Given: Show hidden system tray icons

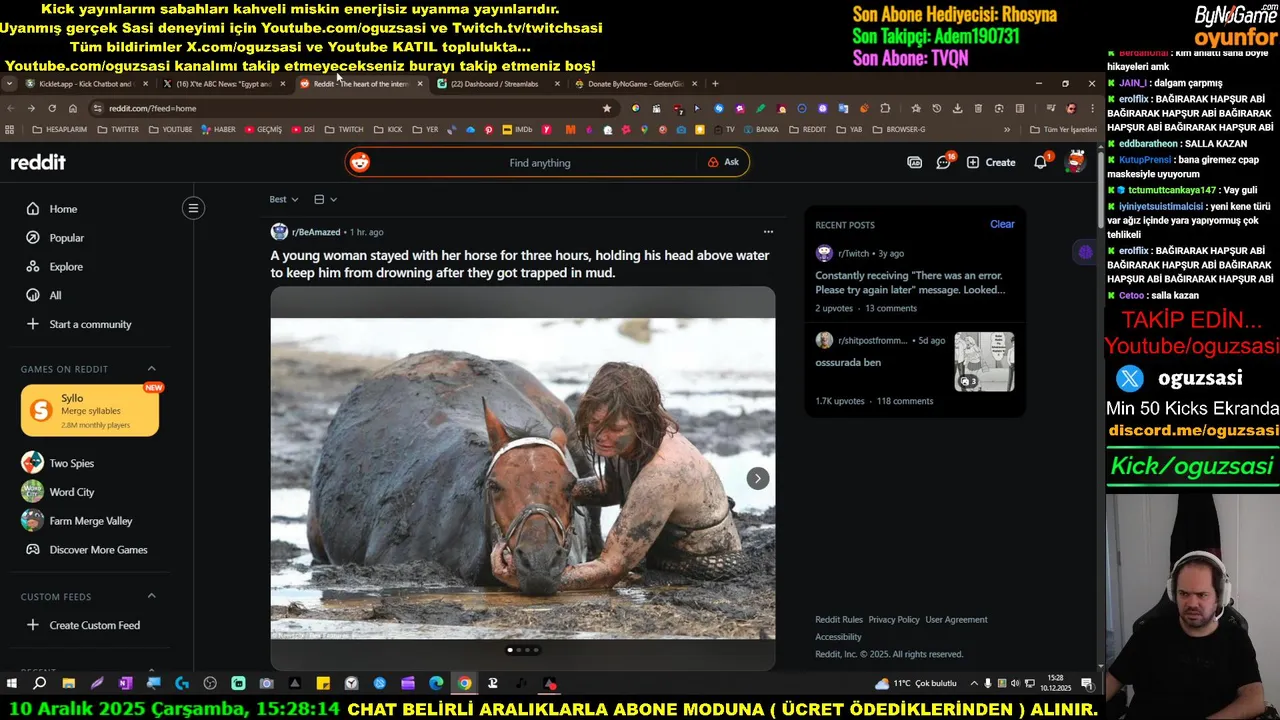Looking at the screenshot, I should click(x=973, y=684).
